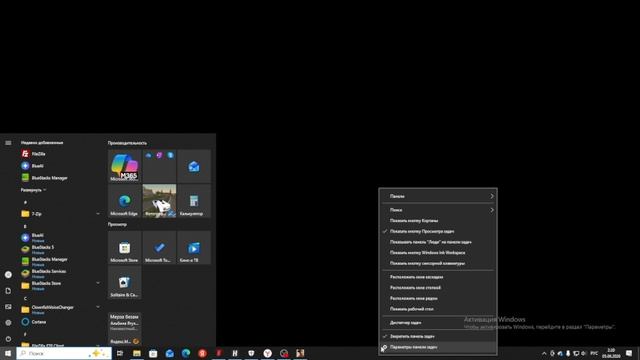Expand the ClownfishVoiceChanger folder
640x360 pixels.
(x=60, y=309)
